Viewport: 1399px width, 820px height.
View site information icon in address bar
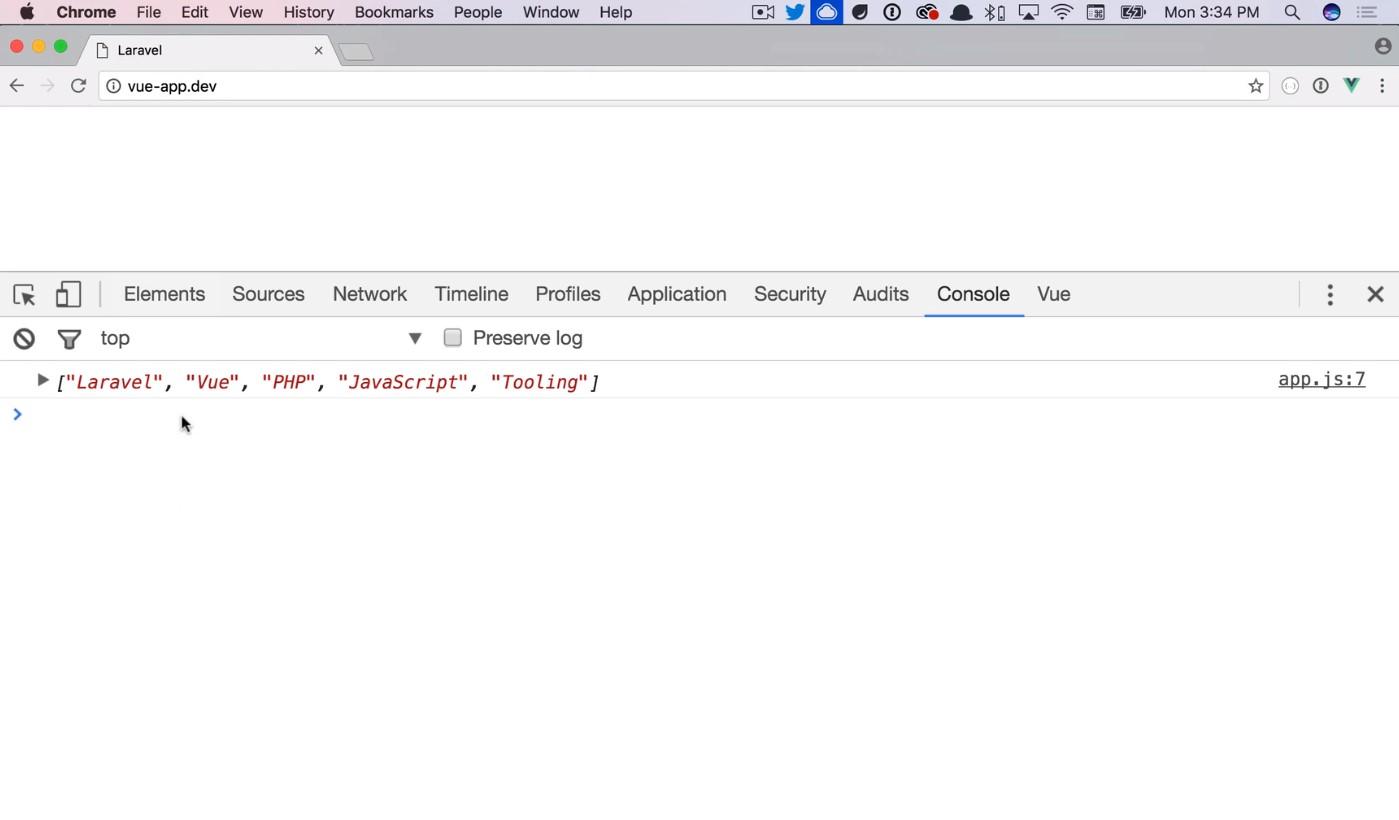pos(114,86)
